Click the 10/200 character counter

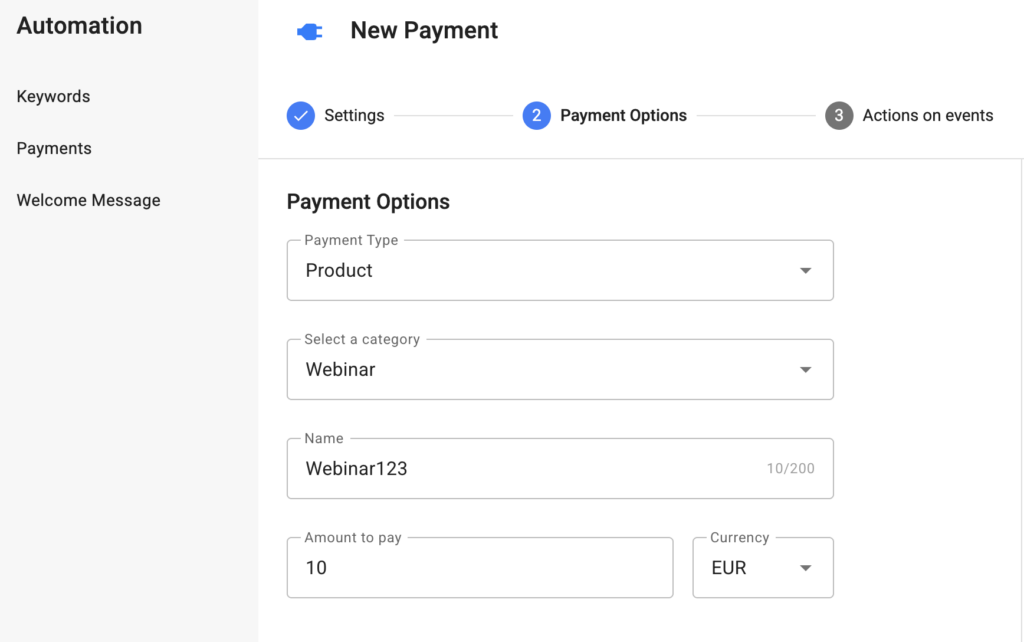tap(790, 469)
